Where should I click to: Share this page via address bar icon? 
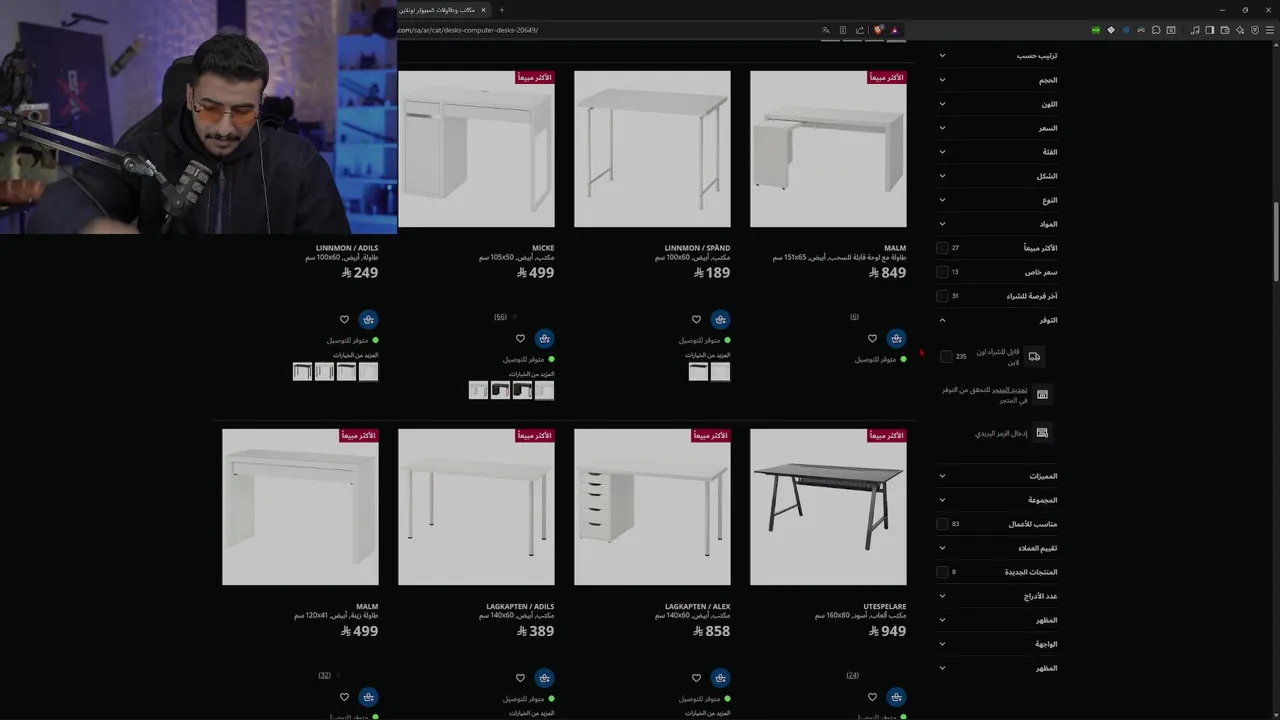(860, 30)
